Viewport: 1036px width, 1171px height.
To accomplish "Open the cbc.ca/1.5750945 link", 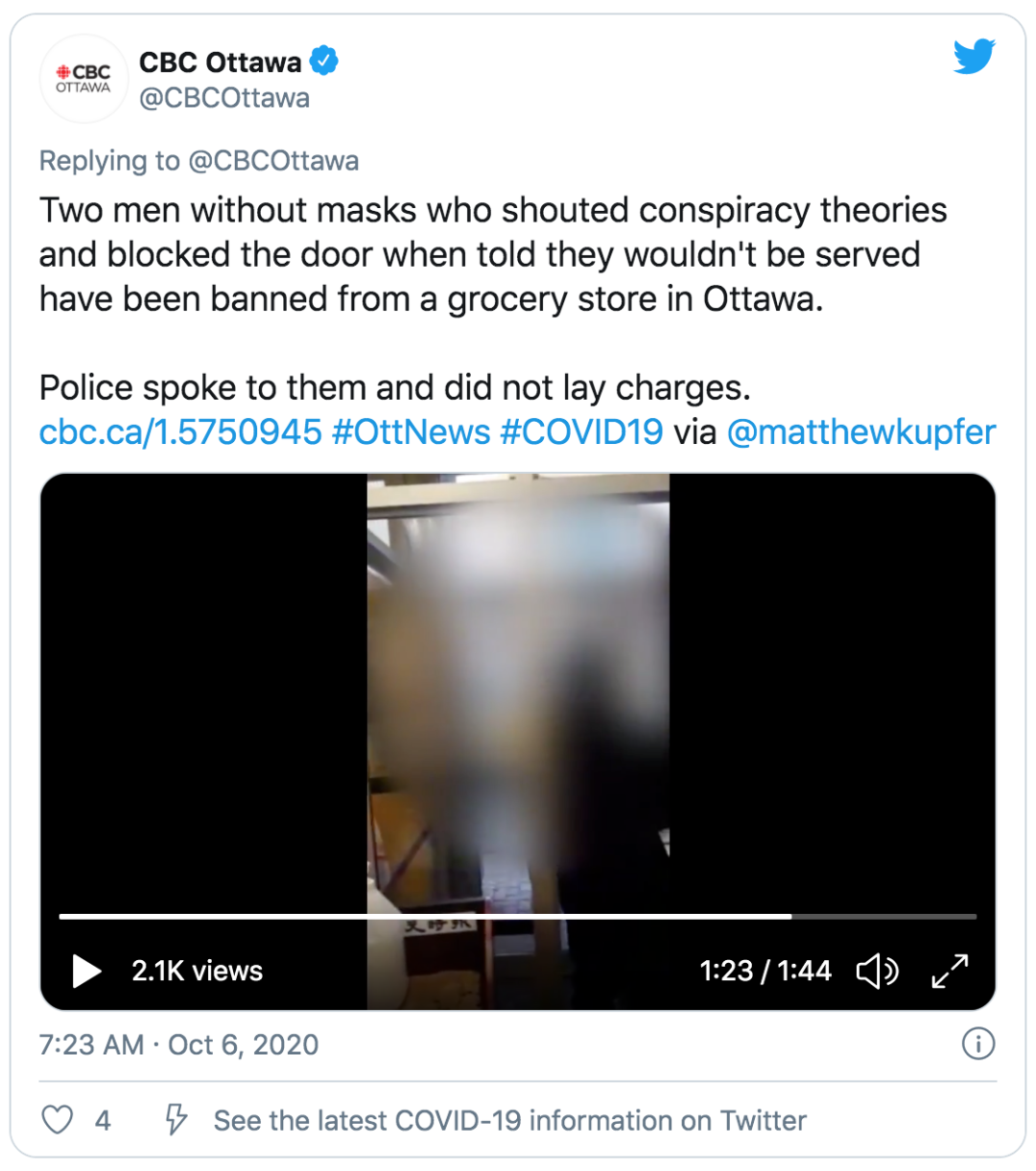I will [180, 432].
